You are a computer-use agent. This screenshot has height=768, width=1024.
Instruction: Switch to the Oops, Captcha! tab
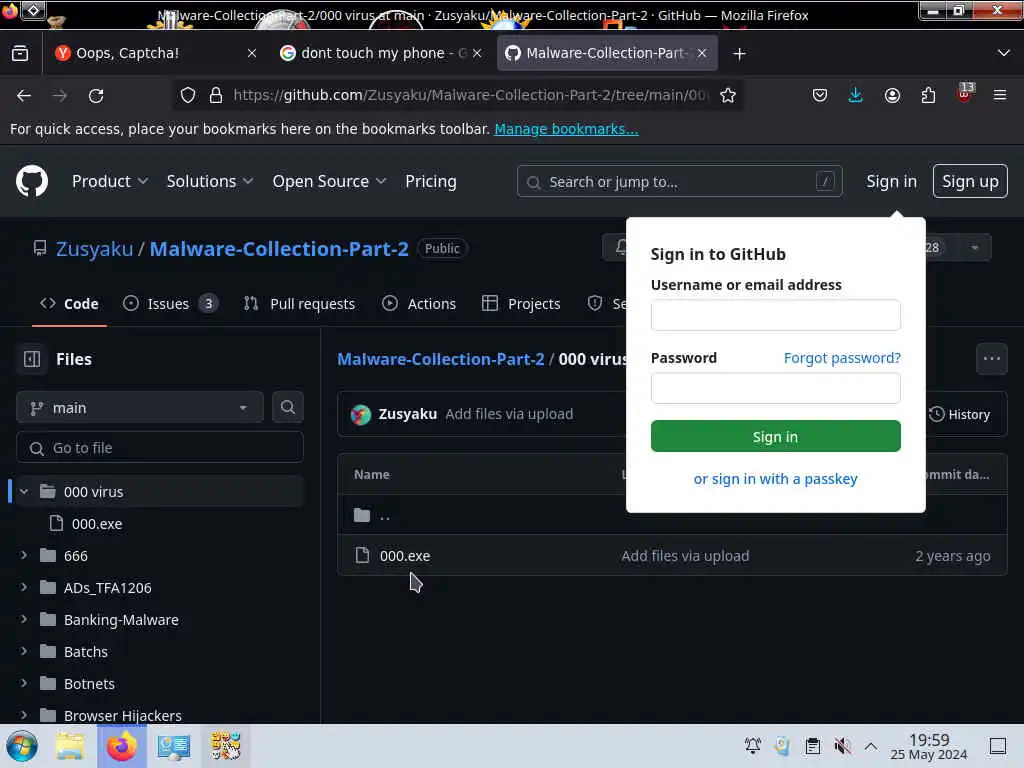click(147, 53)
